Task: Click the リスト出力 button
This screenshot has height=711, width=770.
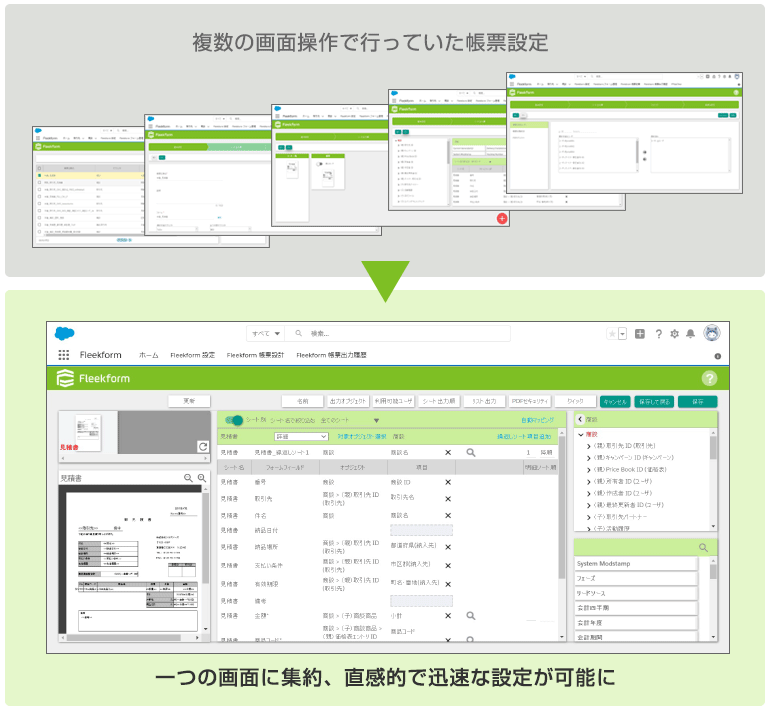Action: 484,401
